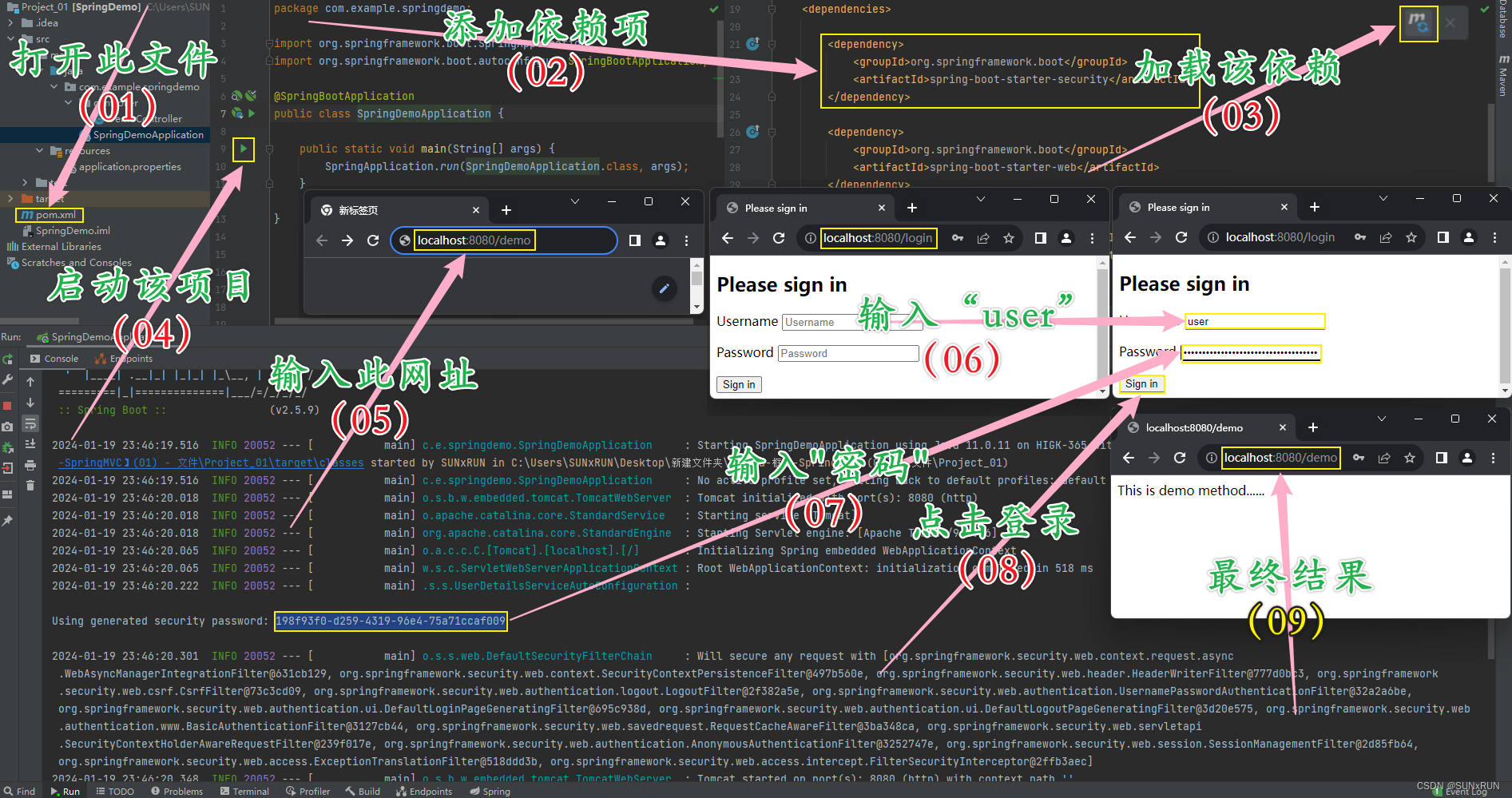Click the Password field in first login window

coord(848,353)
